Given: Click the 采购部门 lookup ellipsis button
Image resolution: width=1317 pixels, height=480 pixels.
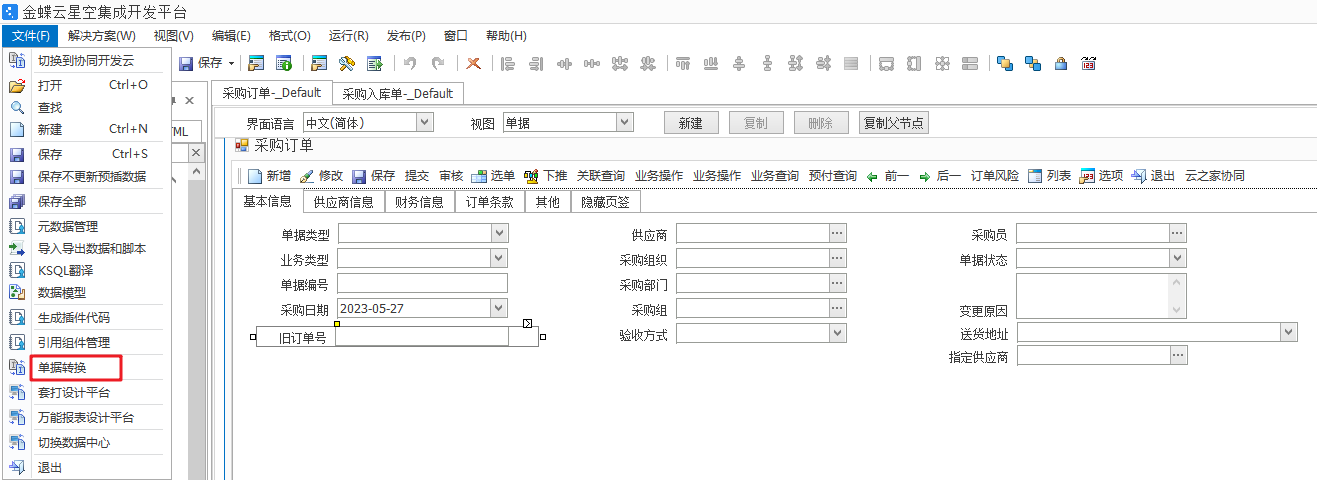Looking at the screenshot, I should 837,283.
